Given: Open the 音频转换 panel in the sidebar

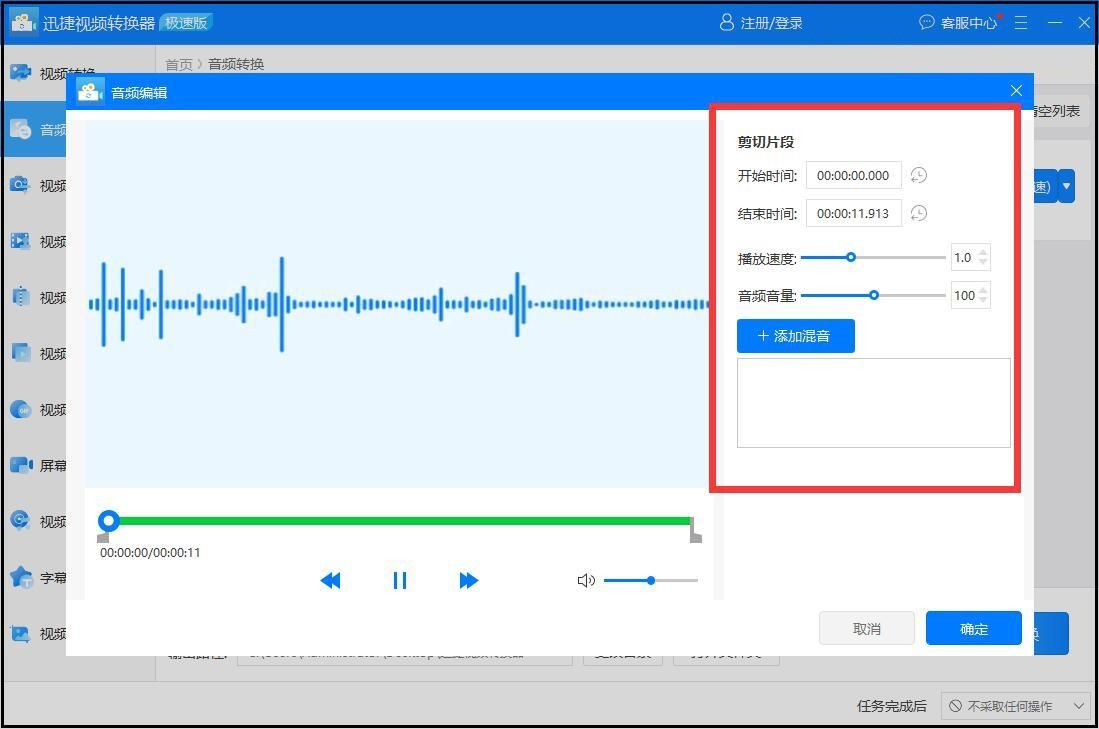Looking at the screenshot, I should click(x=22, y=129).
